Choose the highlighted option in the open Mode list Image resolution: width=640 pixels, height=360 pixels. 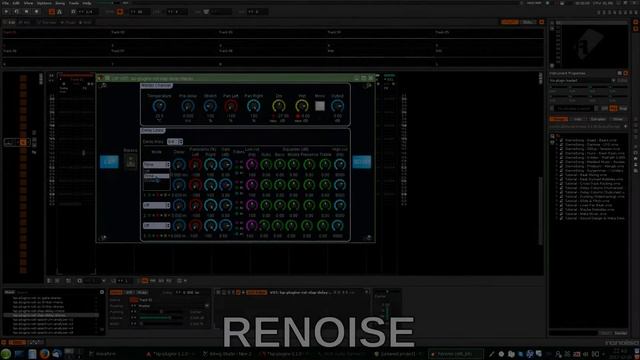[x=156, y=176]
